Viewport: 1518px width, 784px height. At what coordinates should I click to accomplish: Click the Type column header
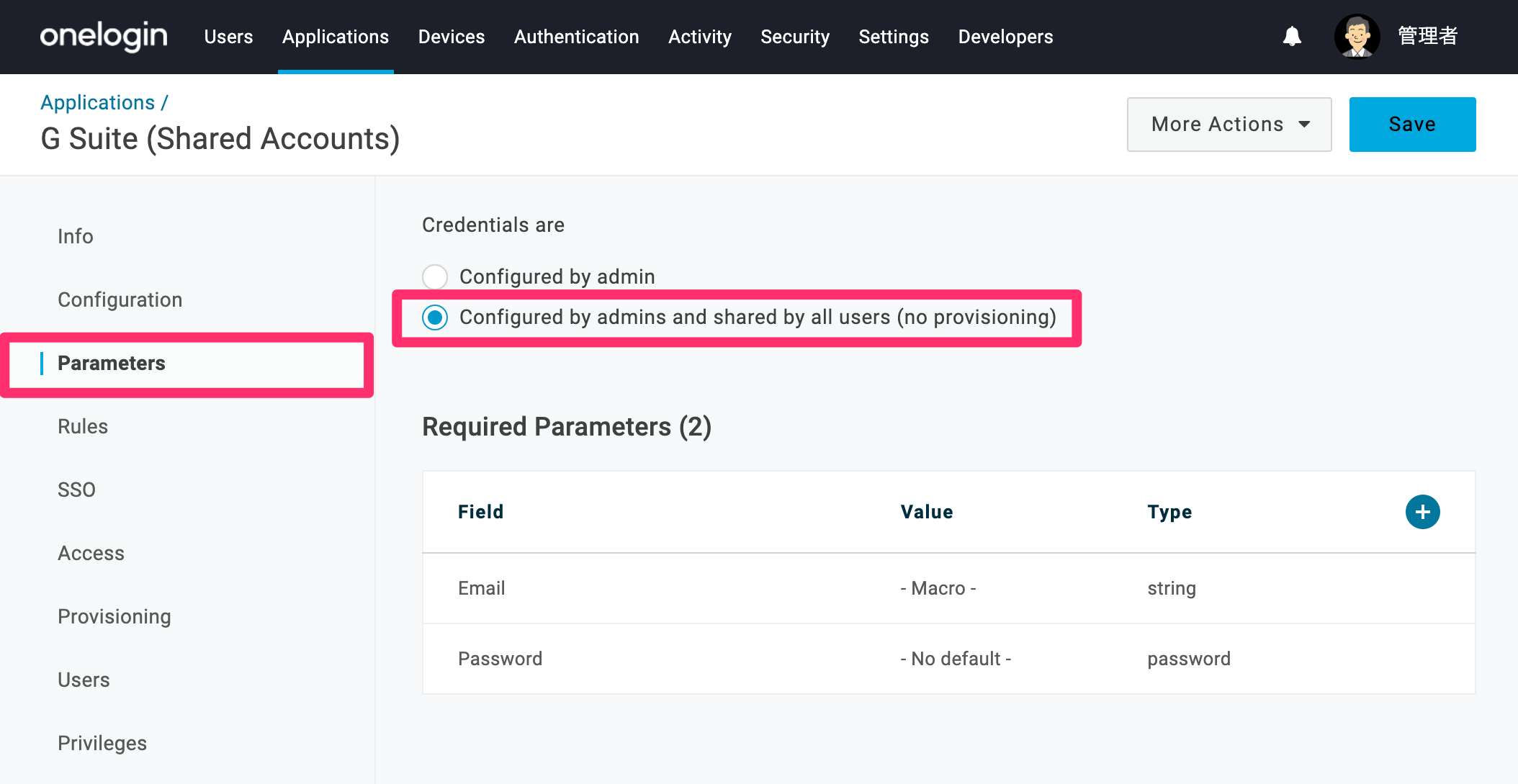(1169, 512)
